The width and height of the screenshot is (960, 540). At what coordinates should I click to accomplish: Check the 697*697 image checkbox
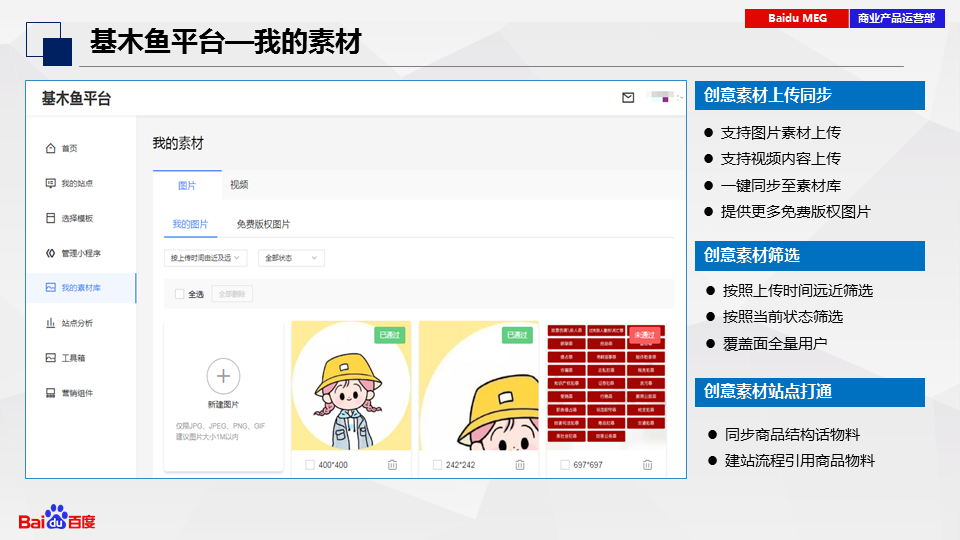(x=564, y=465)
